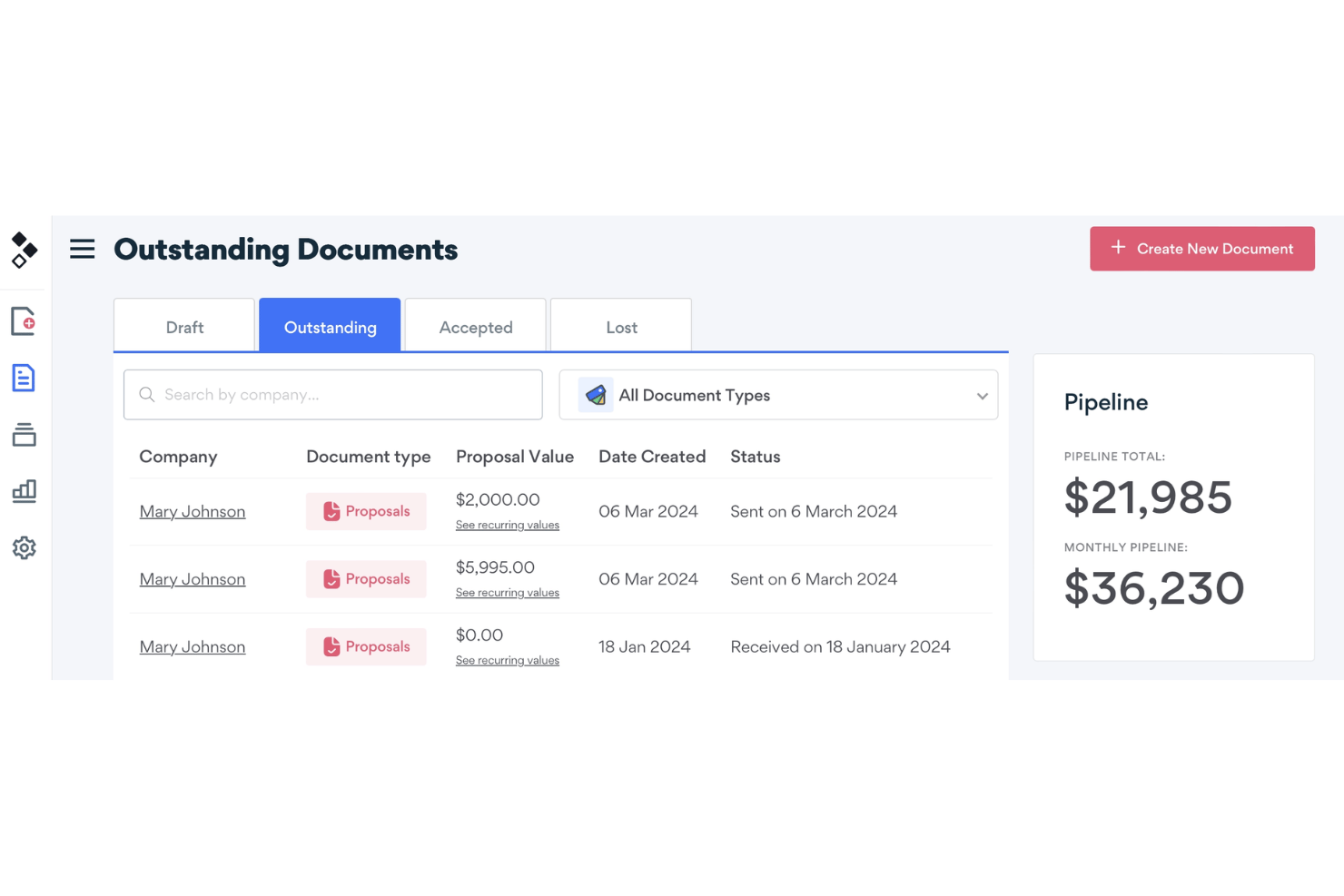This screenshot has width=1344, height=896.
Task: Open the bar chart reports icon
Action: (x=25, y=491)
